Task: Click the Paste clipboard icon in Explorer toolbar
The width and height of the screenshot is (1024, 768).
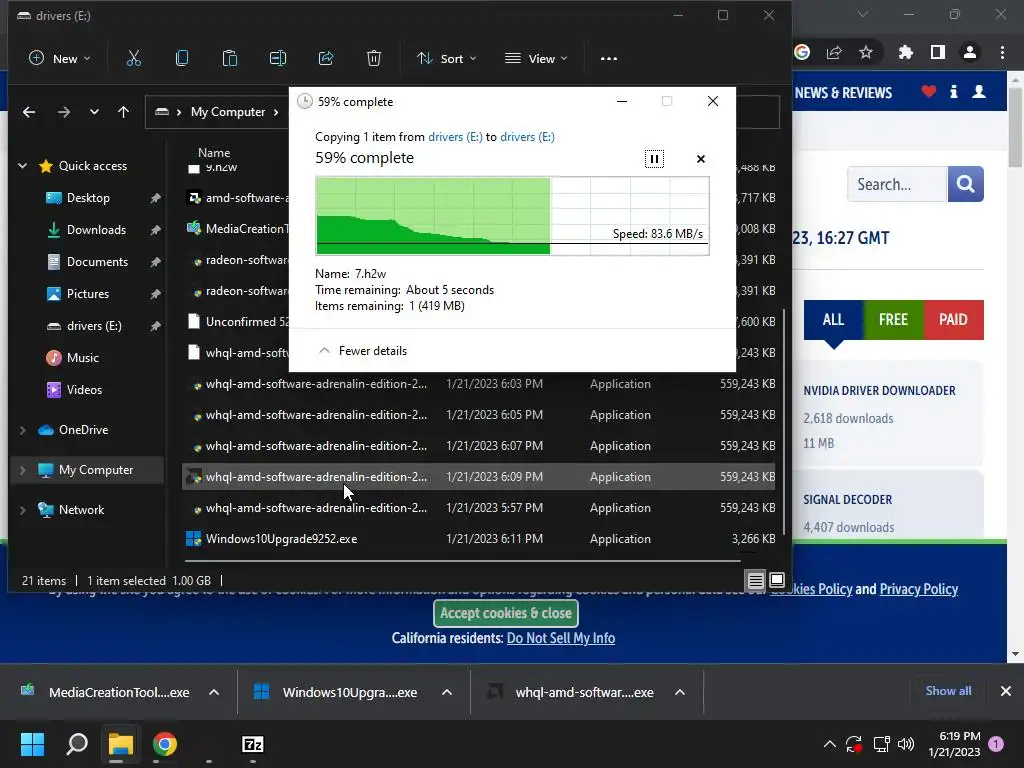Action: click(x=230, y=58)
